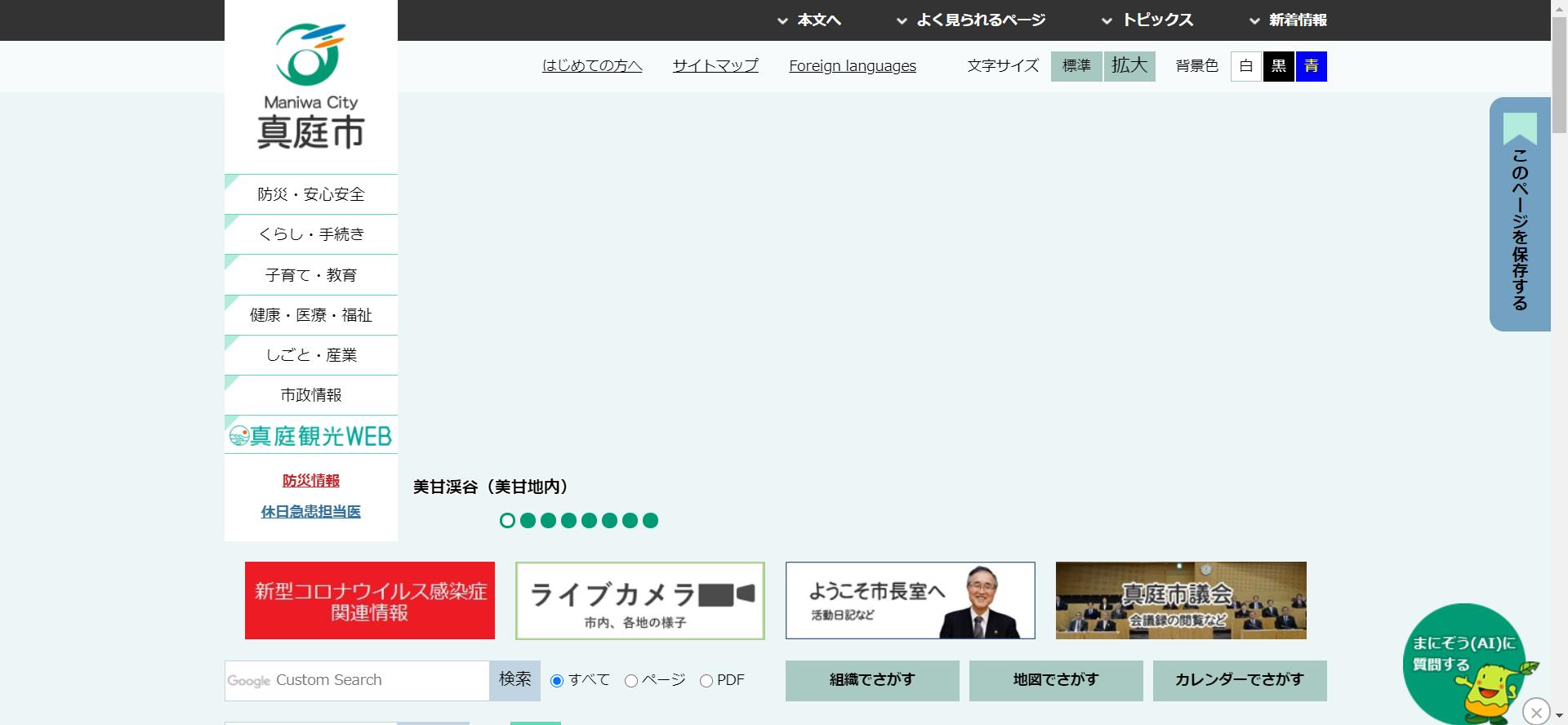The image size is (1568, 725).
Task: Close the AI chat mascot widget
Action: (x=1536, y=712)
